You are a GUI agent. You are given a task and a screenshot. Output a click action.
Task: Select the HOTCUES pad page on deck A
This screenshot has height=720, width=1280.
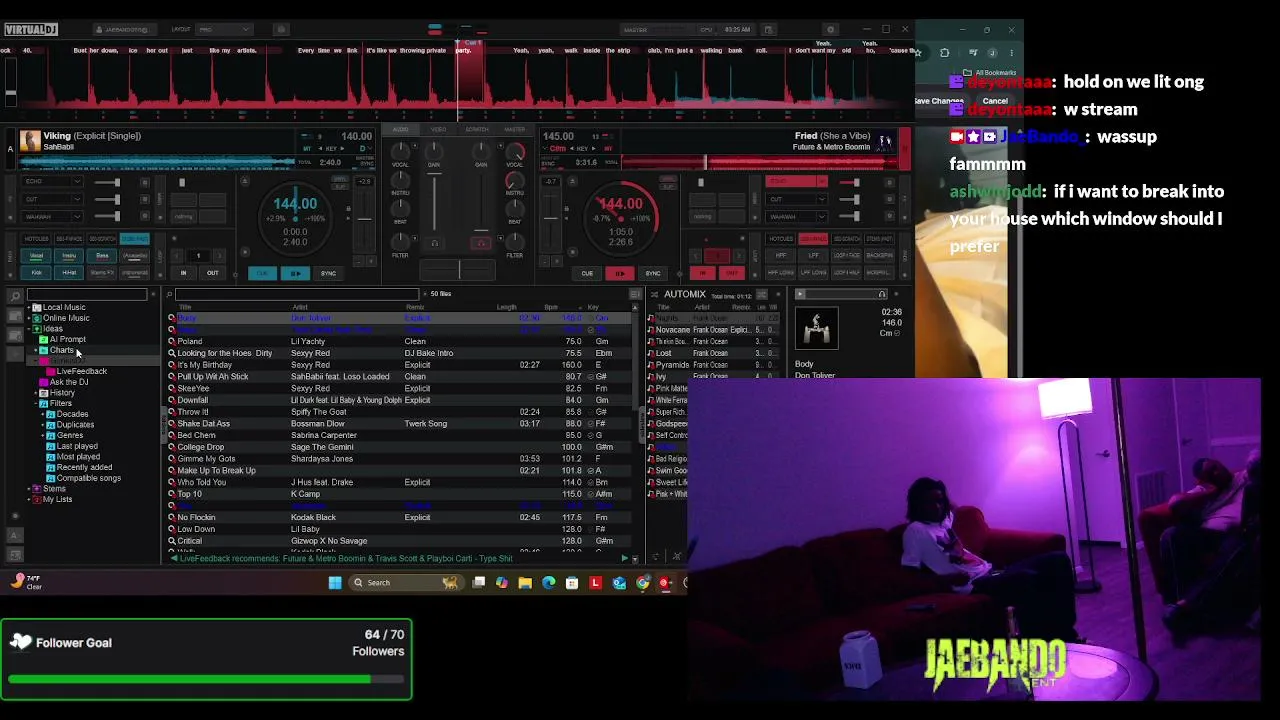36,239
